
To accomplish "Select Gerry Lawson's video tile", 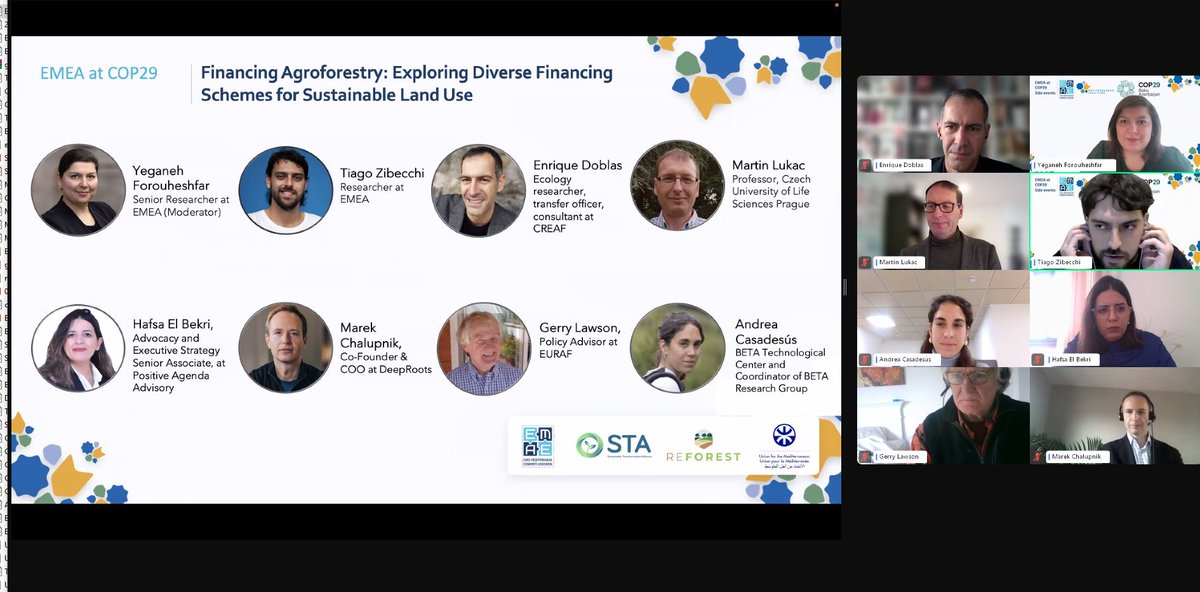I will pos(943,415).
